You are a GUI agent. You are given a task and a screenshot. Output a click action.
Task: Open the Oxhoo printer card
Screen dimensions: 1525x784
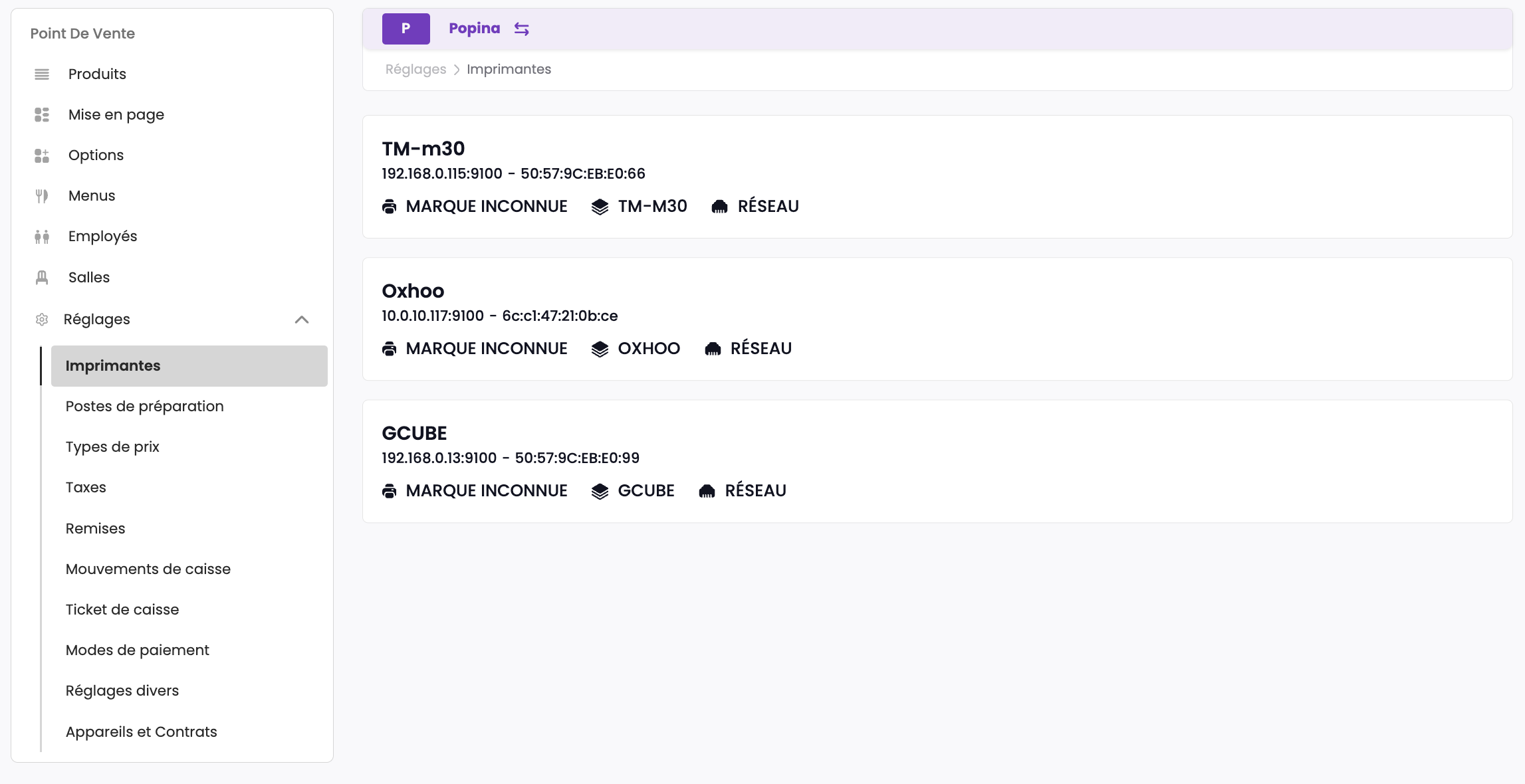(x=937, y=319)
